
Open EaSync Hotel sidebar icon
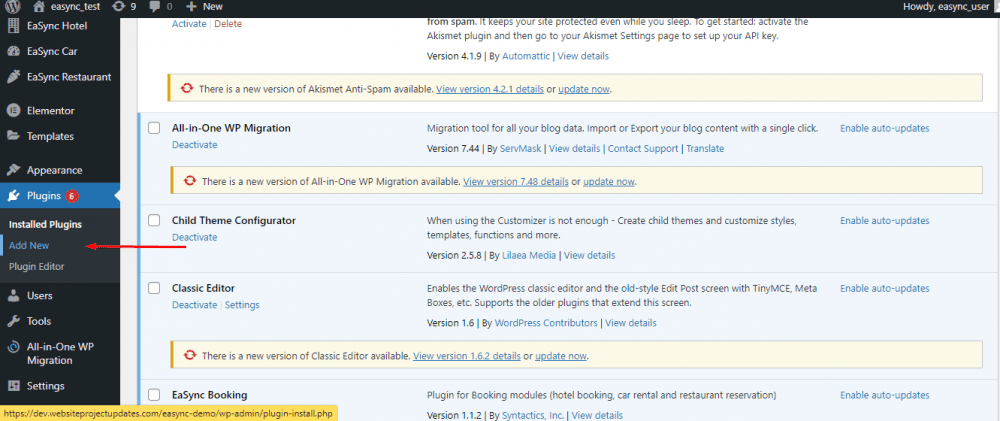tap(13, 26)
